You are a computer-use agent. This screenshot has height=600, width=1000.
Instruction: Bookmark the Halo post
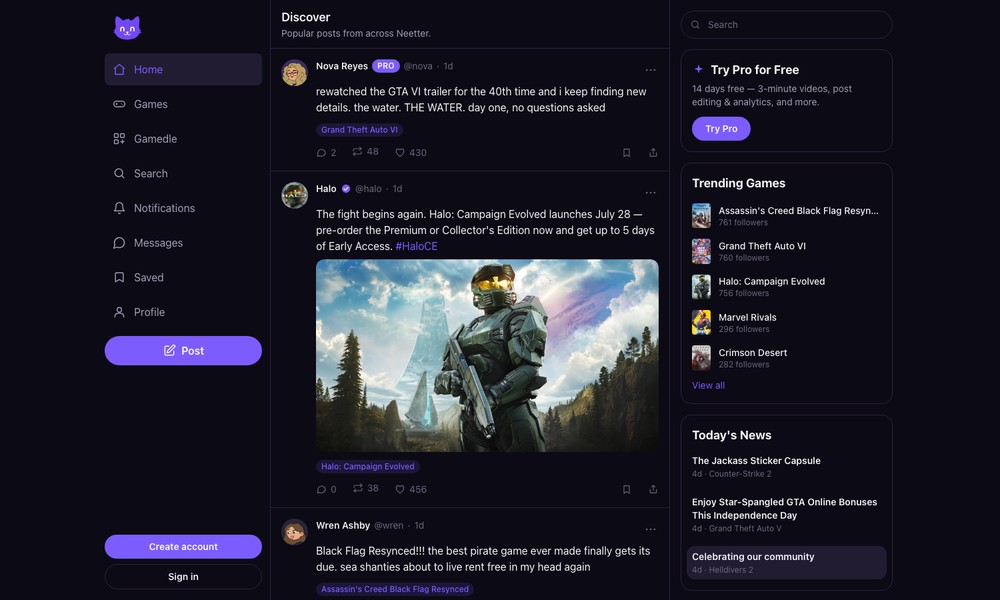626,489
